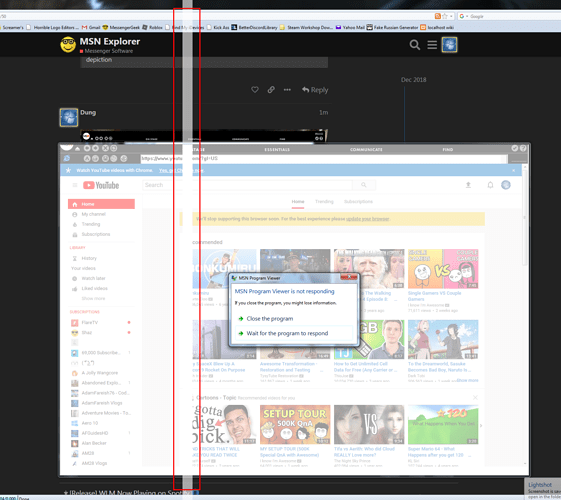This screenshot has width=561, height=500.
Task: Switch to the Subscriptions tab on YouTube
Action: 358,201
